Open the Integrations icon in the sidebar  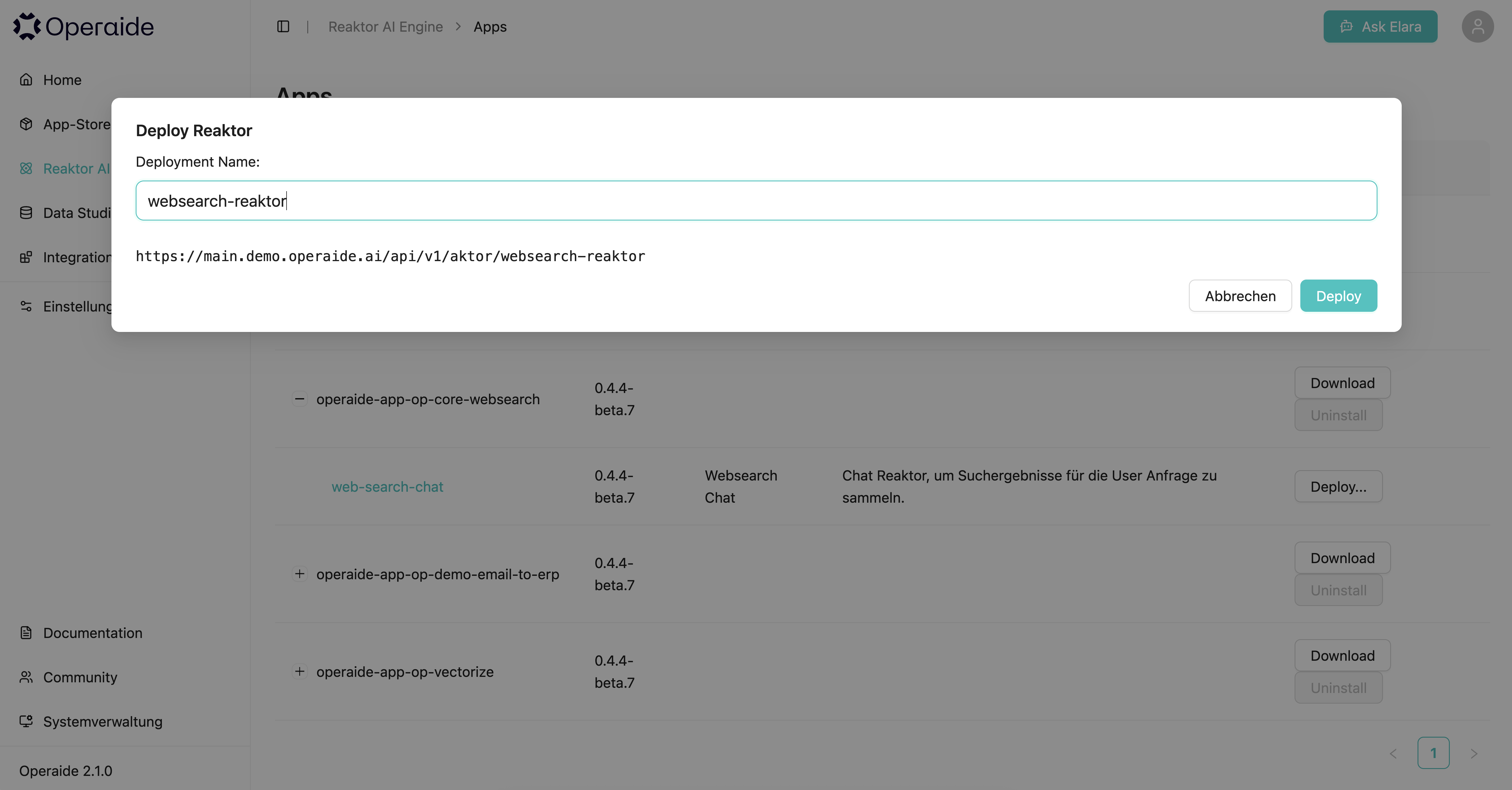click(26, 257)
